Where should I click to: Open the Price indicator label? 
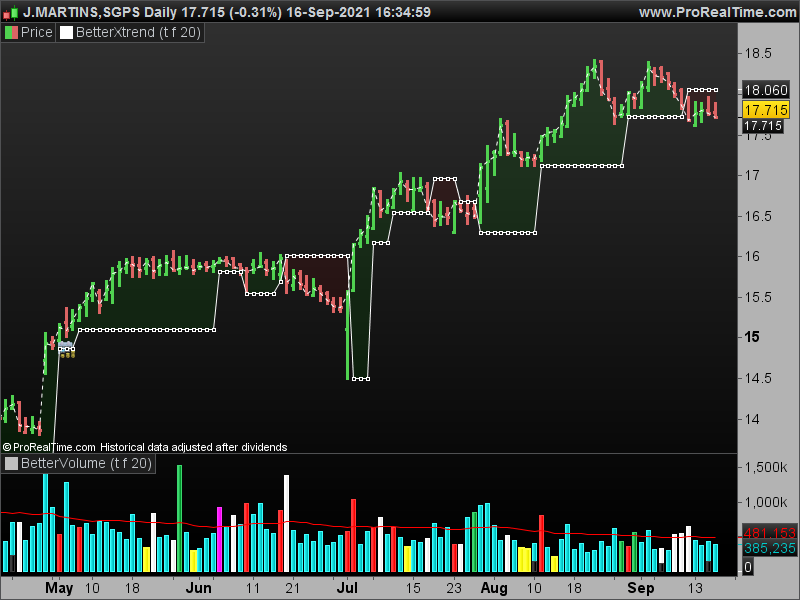(36, 33)
